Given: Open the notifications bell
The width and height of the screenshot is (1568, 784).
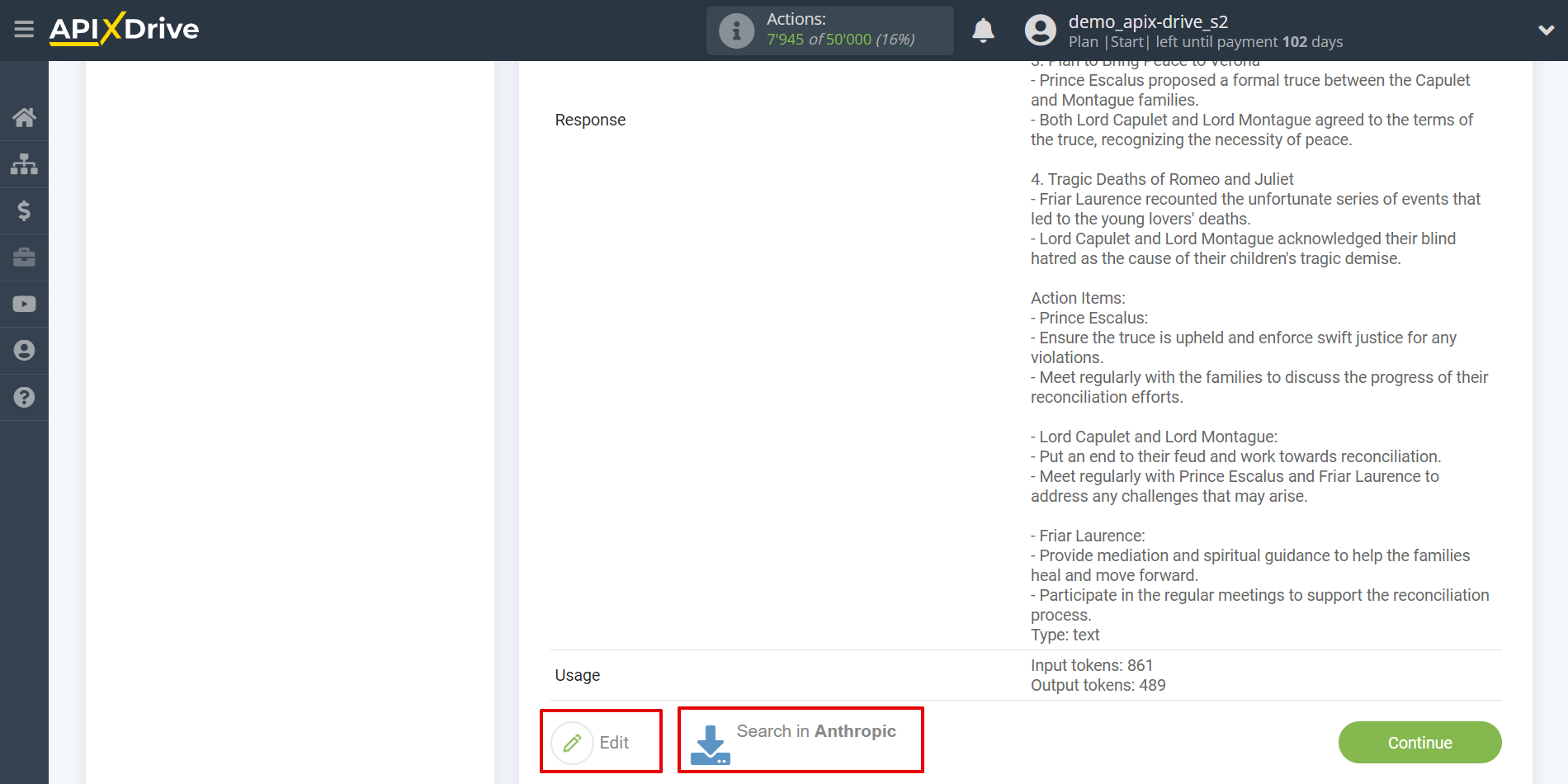Looking at the screenshot, I should click(983, 31).
